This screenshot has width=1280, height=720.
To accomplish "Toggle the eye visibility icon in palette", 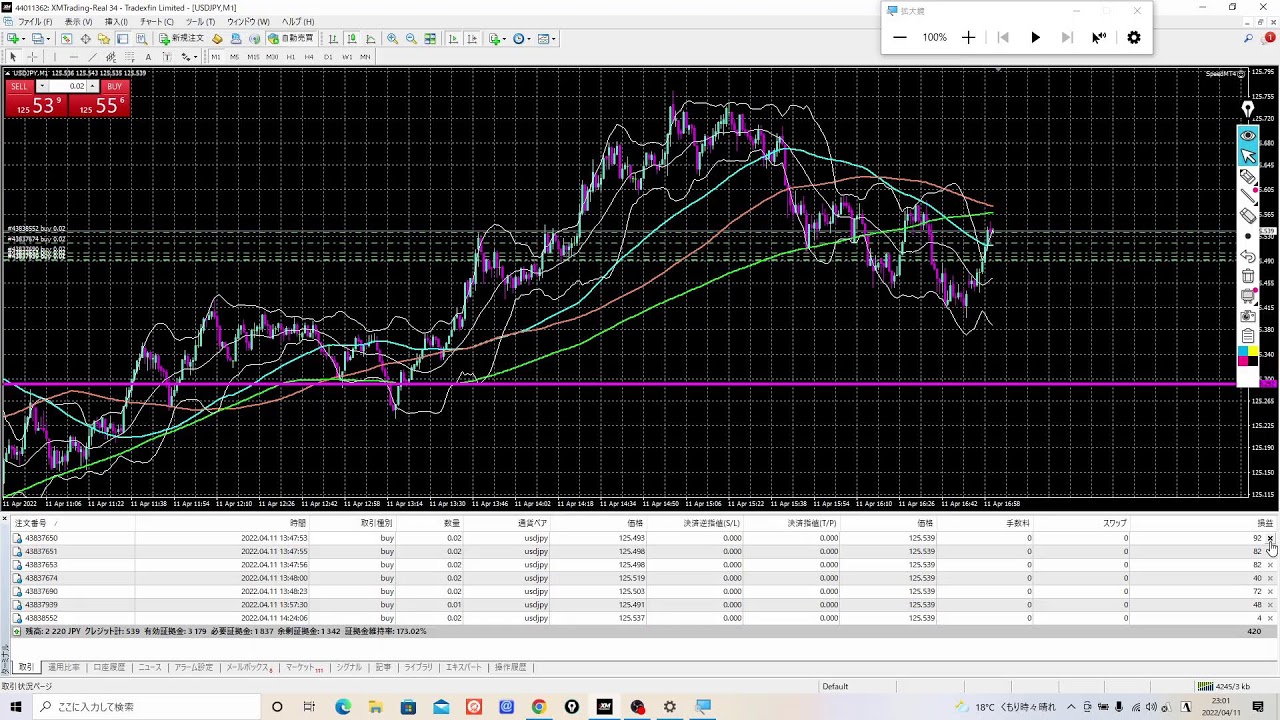I will (1248, 136).
